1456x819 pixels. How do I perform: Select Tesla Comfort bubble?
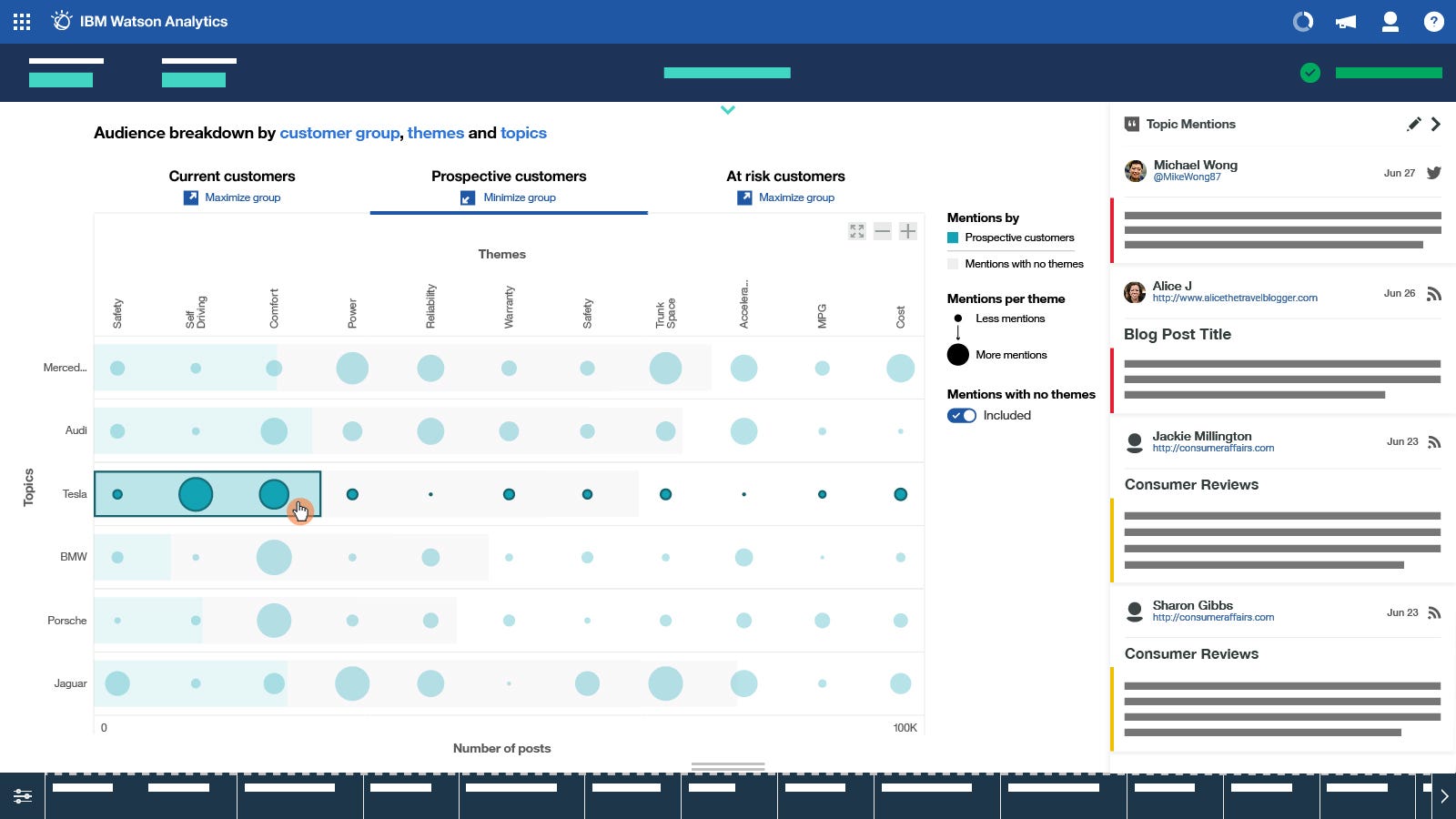(274, 494)
